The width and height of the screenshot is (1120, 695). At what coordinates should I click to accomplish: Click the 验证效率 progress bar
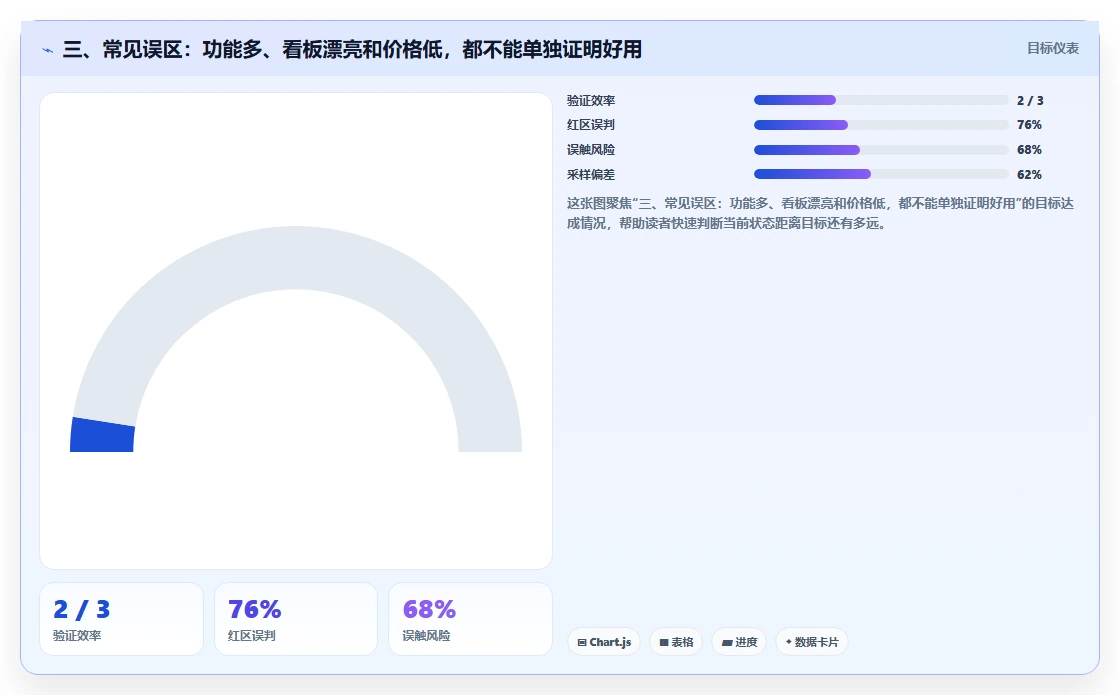(881, 100)
